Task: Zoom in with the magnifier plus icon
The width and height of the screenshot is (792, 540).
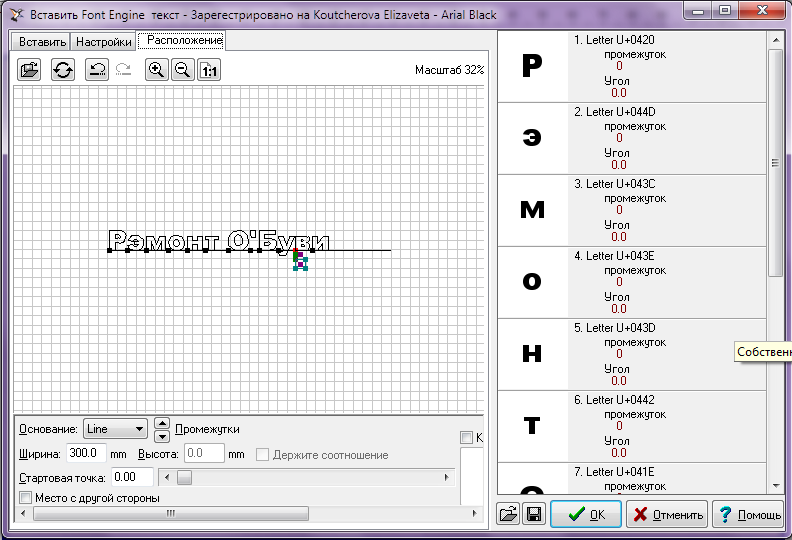Action: pos(156,69)
